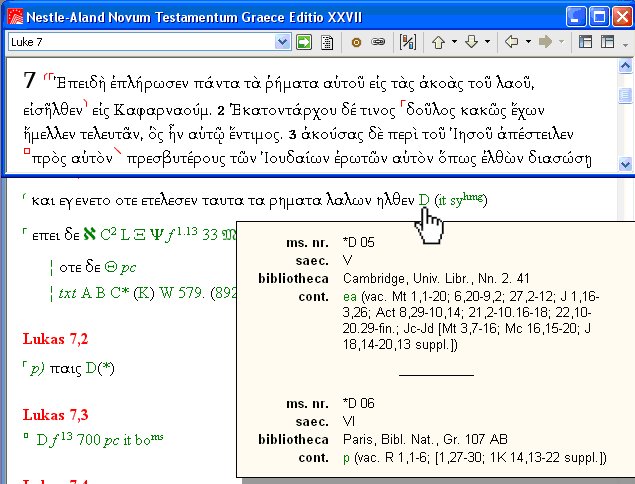Click the Θ siglum after οτε δε
635x484 pixels.
click(111, 267)
